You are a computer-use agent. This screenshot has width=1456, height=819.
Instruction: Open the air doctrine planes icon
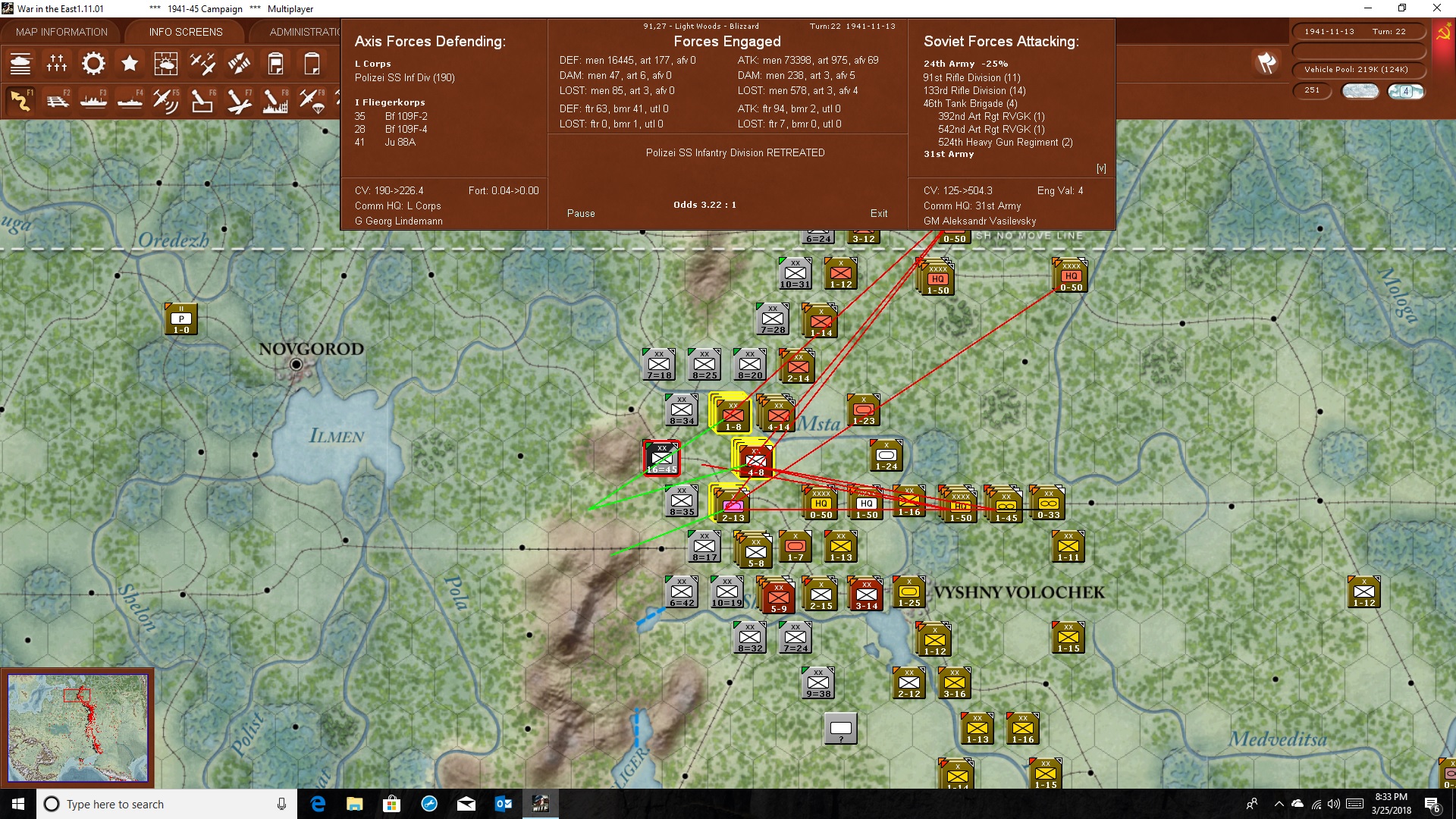point(202,64)
